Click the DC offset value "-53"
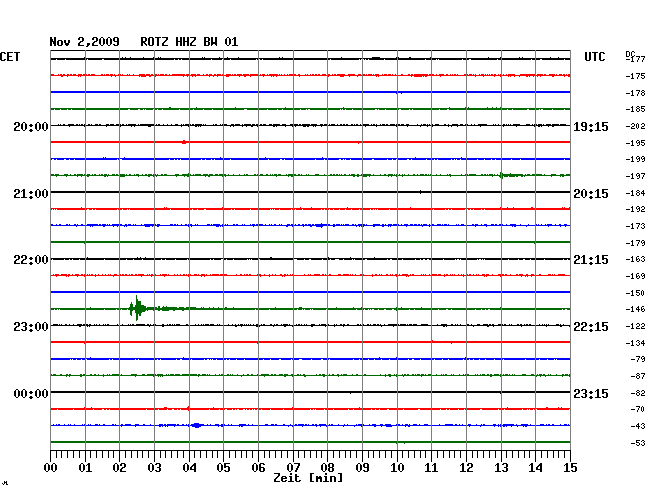 638,443
